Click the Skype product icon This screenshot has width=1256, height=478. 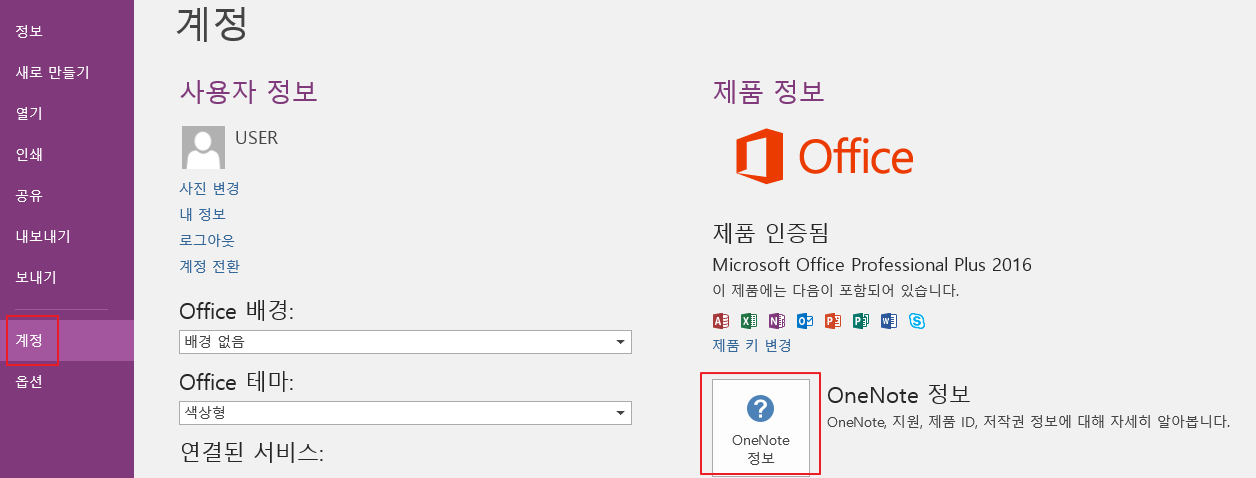917,321
